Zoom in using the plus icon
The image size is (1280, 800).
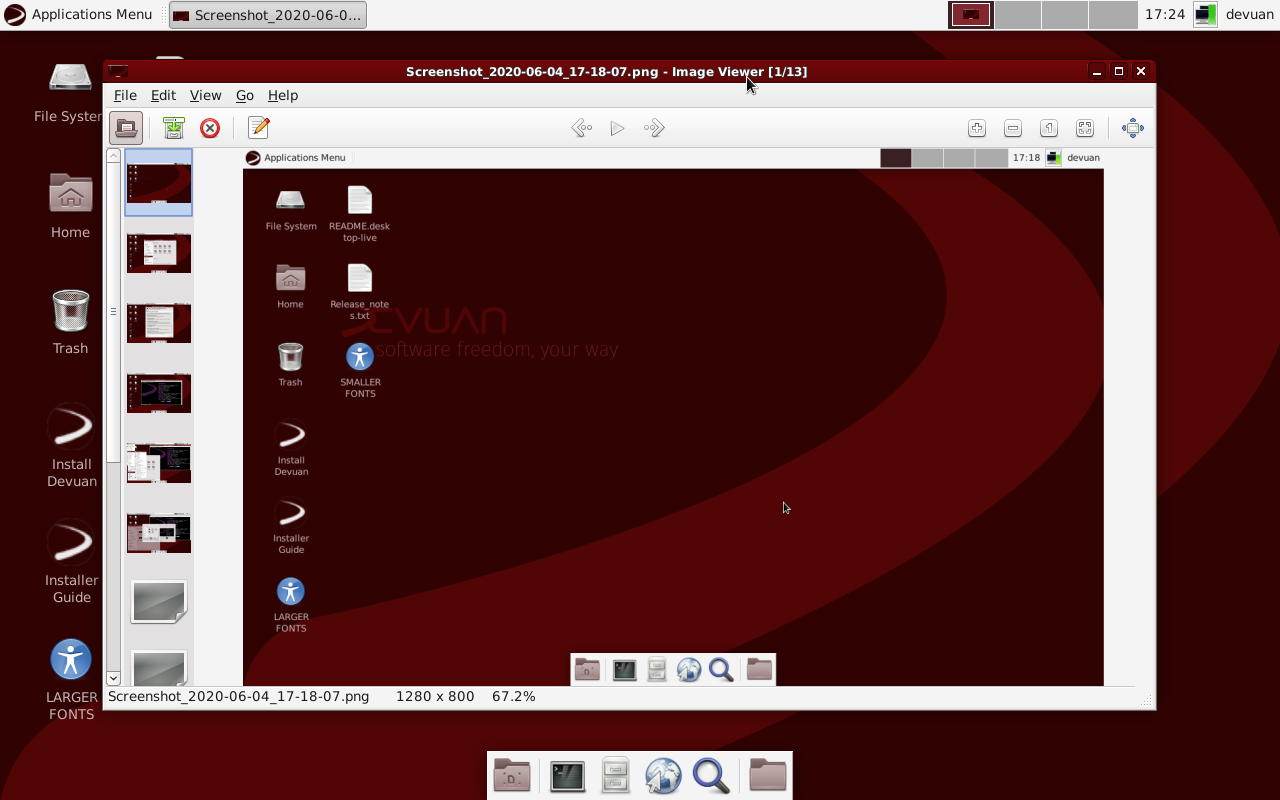click(x=977, y=128)
